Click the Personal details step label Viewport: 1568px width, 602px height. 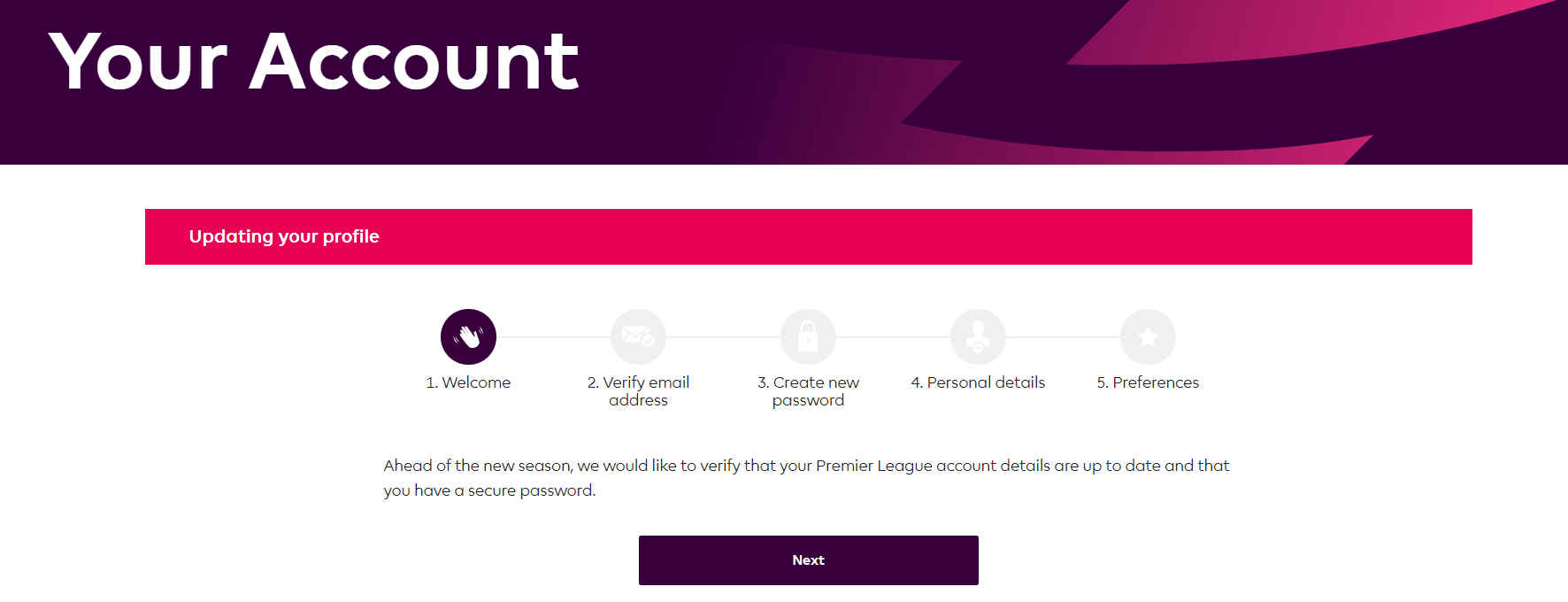click(978, 382)
